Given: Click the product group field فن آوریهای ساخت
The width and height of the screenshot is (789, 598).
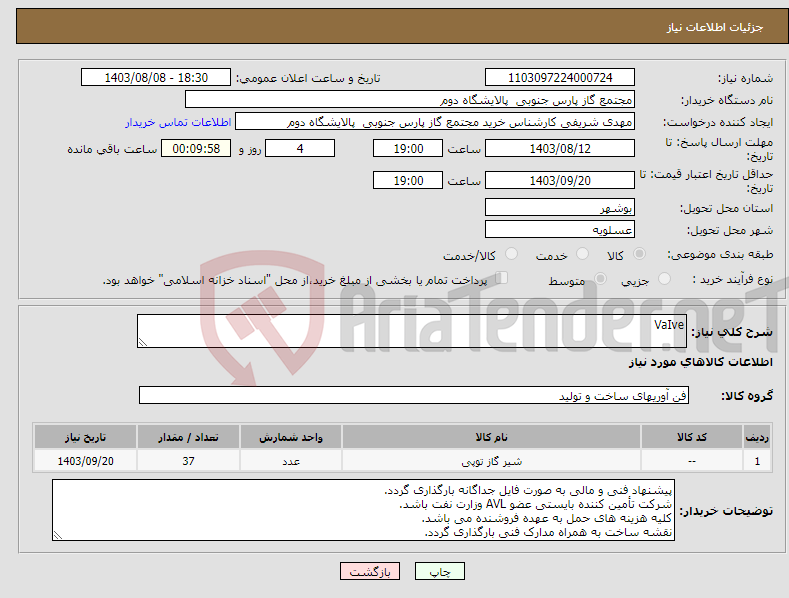Looking at the screenshot, I should point(414,396).
